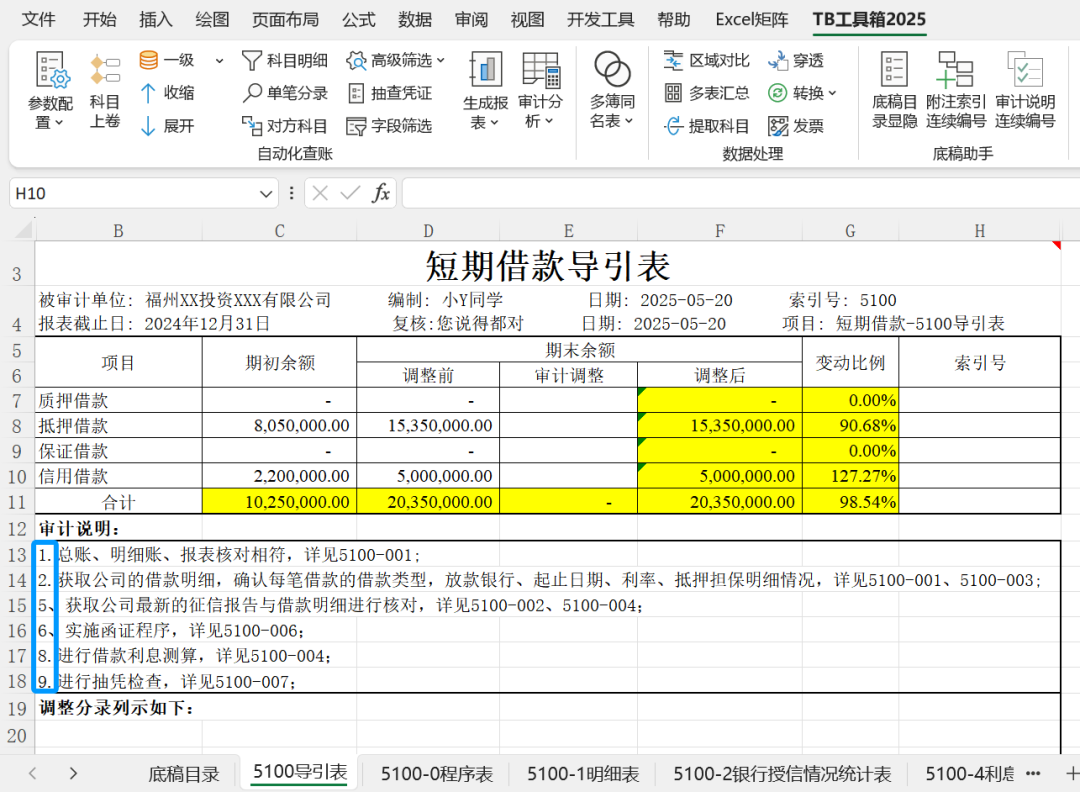Viewport: 1080px width, 792px height.
Task: Switch to the 公式 ribbon tab
Action: coord(359,19)
